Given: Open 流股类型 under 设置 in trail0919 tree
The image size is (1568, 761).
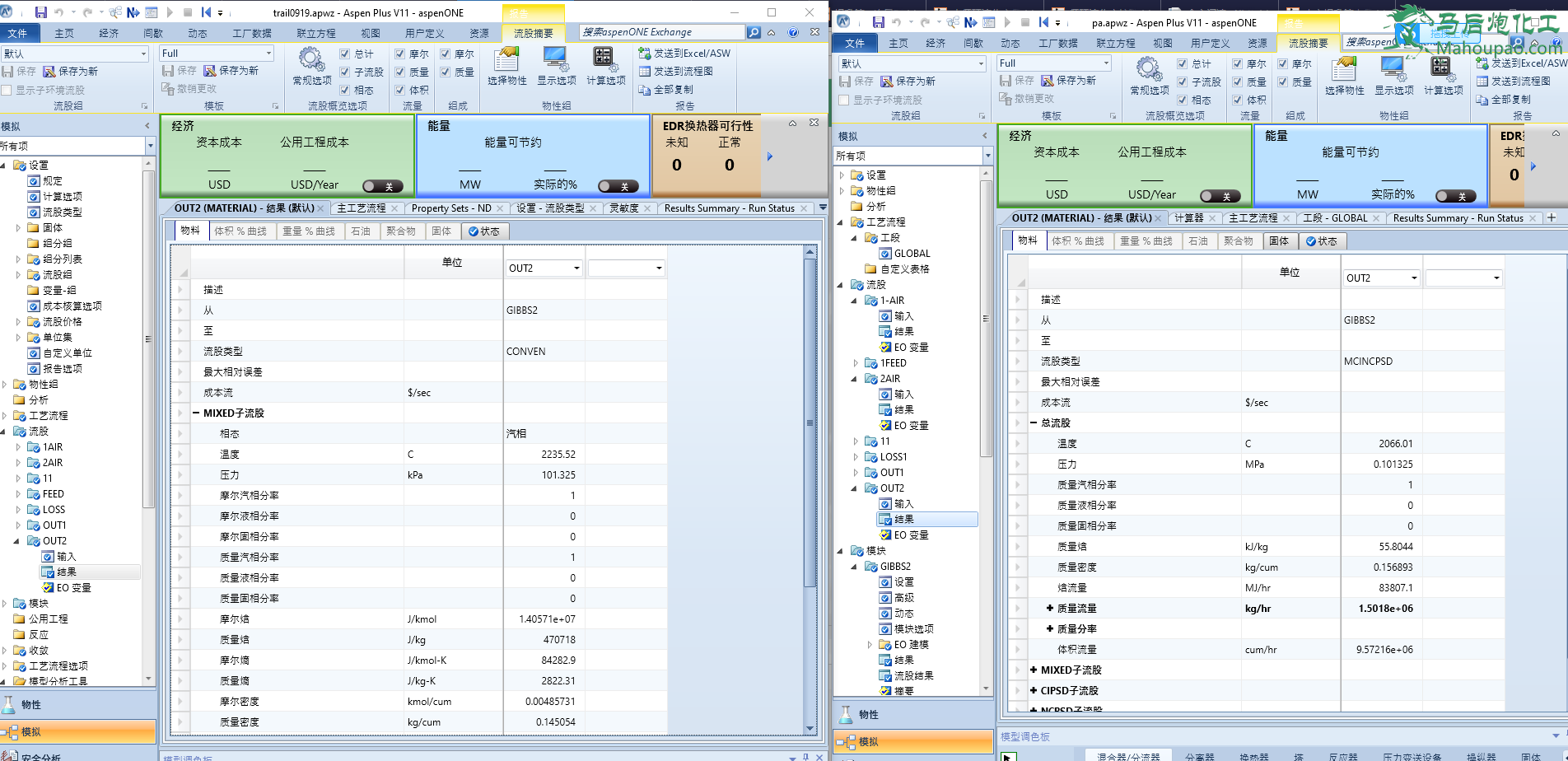Looking at the screenshot, I should [62, 212].
